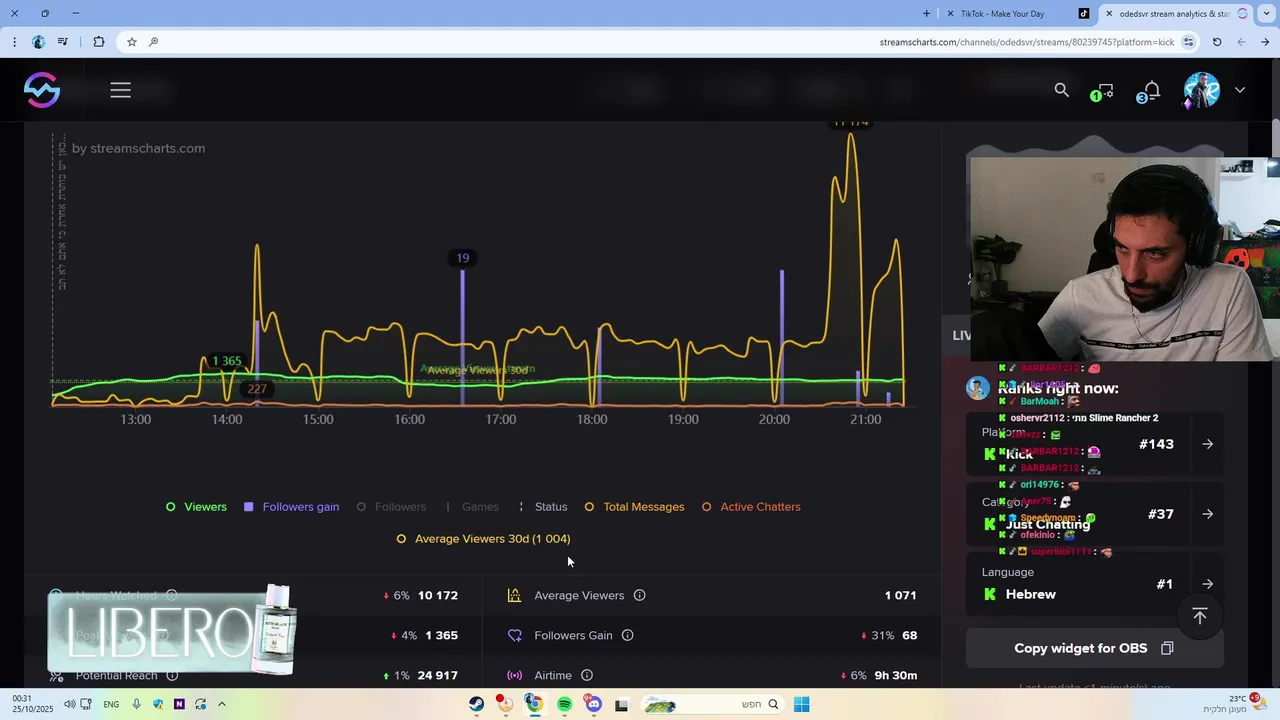1280x720 pixels.
Task: Toggle Average Viewers 30d legend item
Action: (x=484, y=539)
